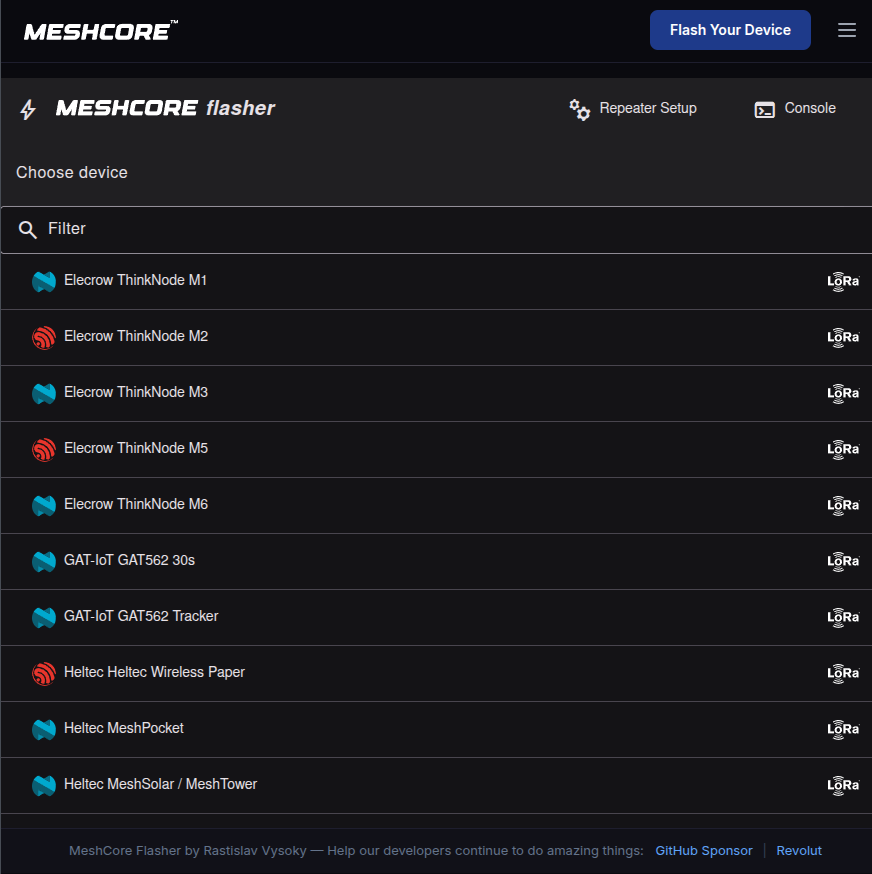The height and width of the screenshot is (874, 872).
Task: Select Elecrow ThinkNode M6 device
Action: (x=136, y=504)
